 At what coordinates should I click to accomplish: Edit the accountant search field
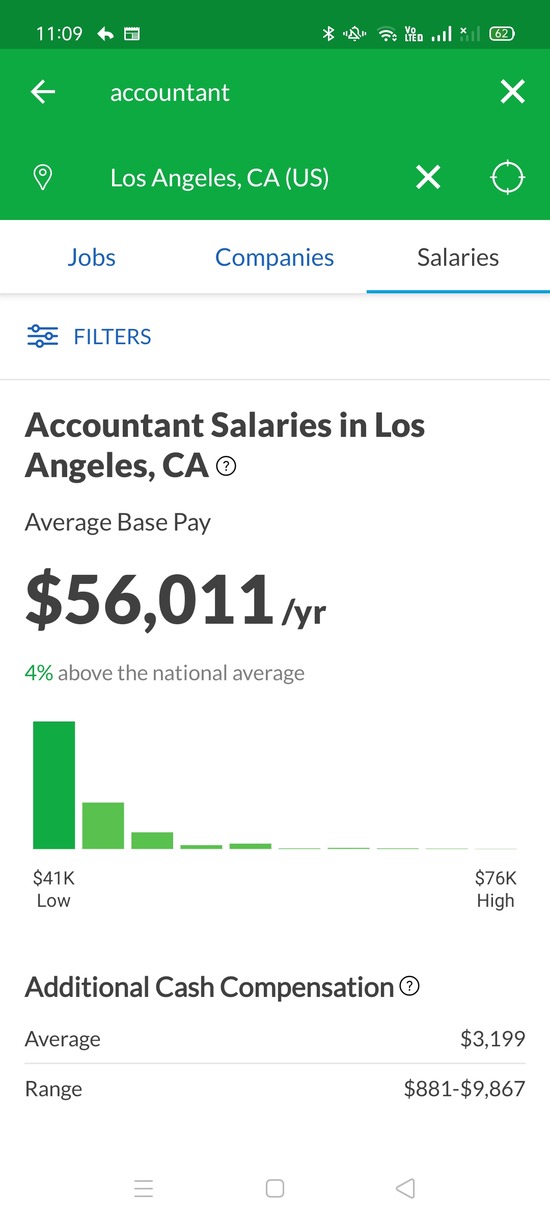point(290,93)
